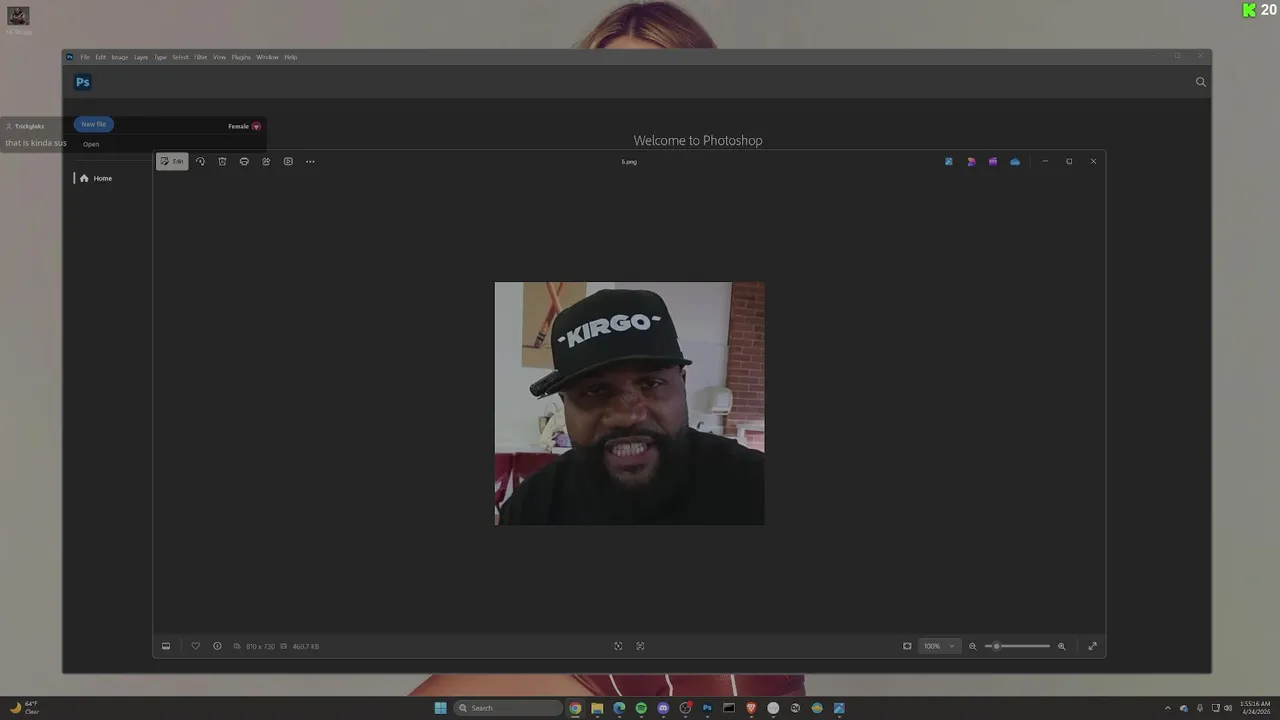The height and width of the screenshot is (720, 1280).
Task: Open Photoshop Help menu
Action: tap(291, 57)
